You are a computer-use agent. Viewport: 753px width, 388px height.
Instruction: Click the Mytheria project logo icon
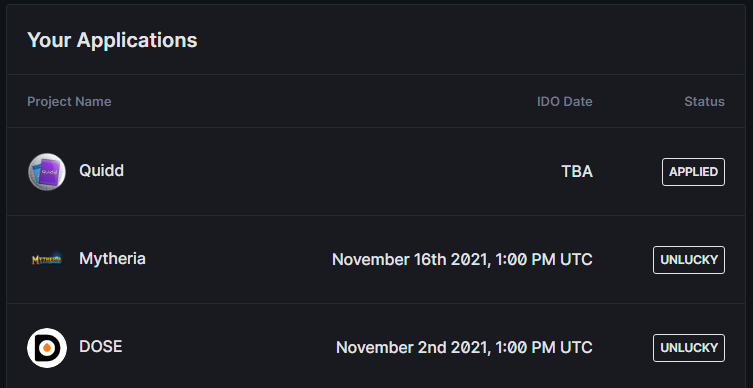point(47,260)
